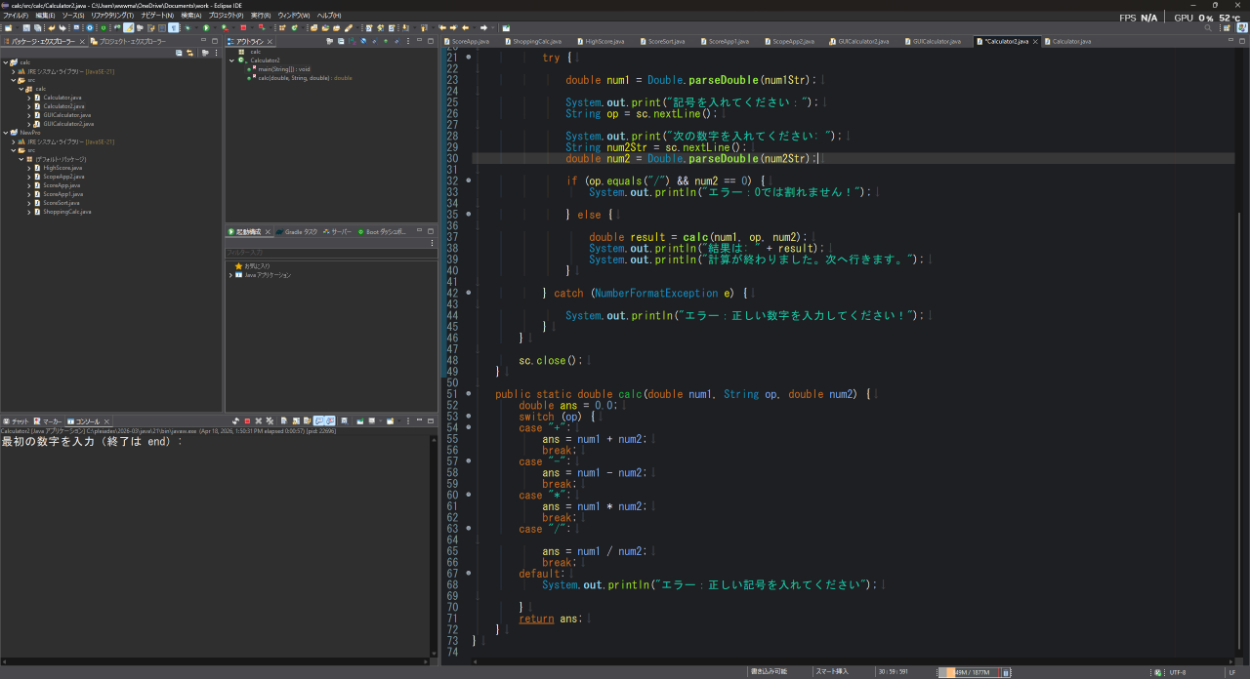
Task: Toggle Show Console on Standard Error change
Action: [x=330, y=421]
